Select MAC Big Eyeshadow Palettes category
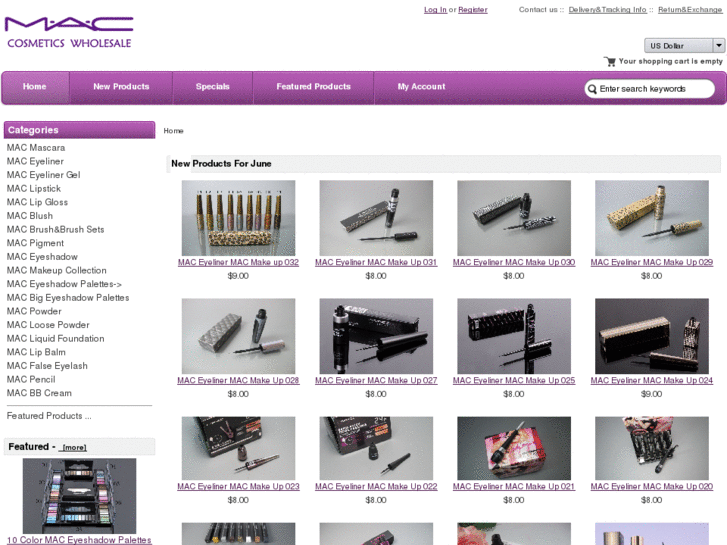This screenshot has width=727, height=545. (68, 298)
